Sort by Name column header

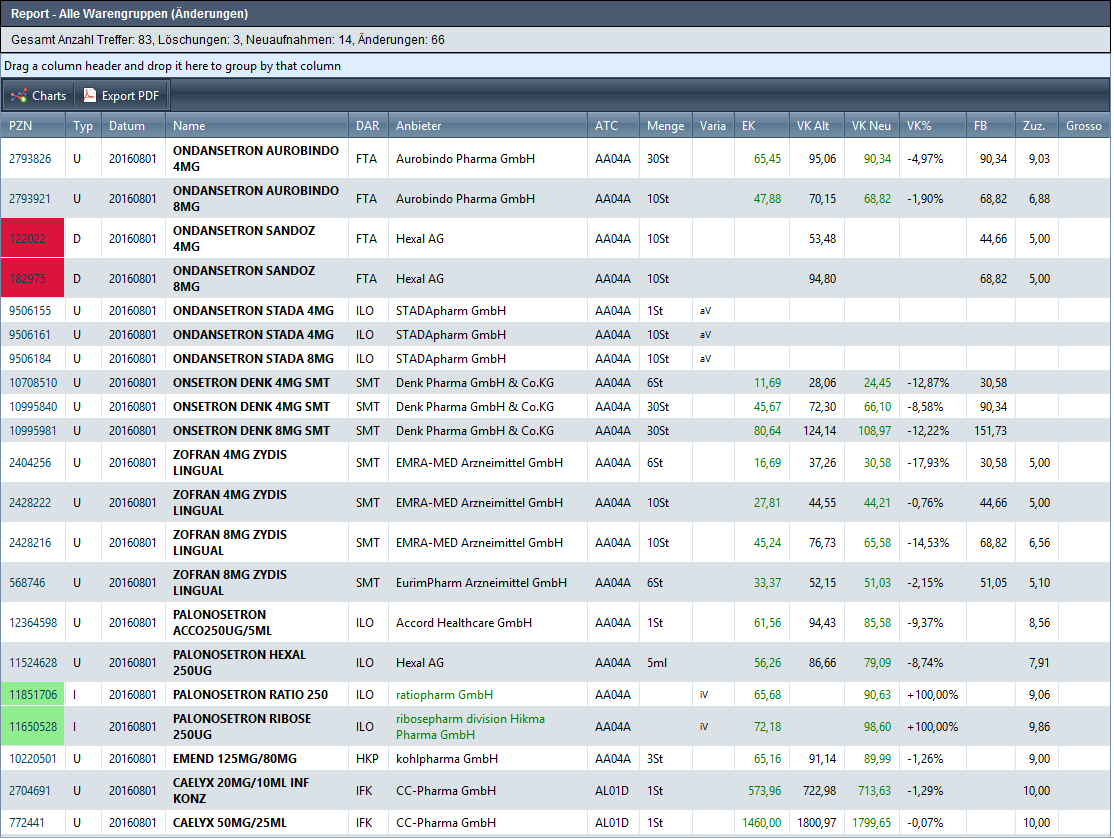(256, 126)
